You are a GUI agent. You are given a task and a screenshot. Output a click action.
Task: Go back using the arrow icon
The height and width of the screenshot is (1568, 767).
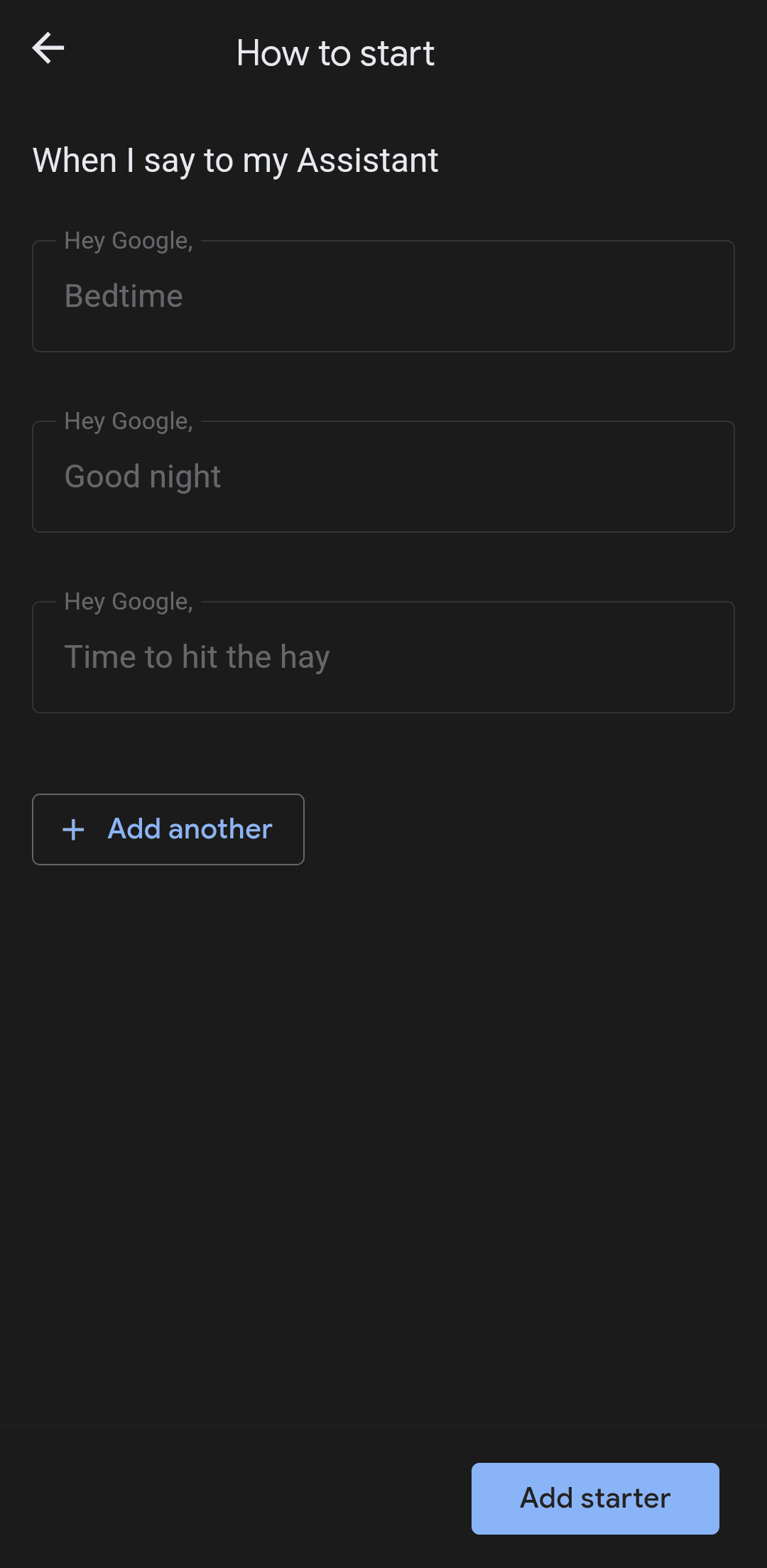pyautogui.click(x=48, y=48)
